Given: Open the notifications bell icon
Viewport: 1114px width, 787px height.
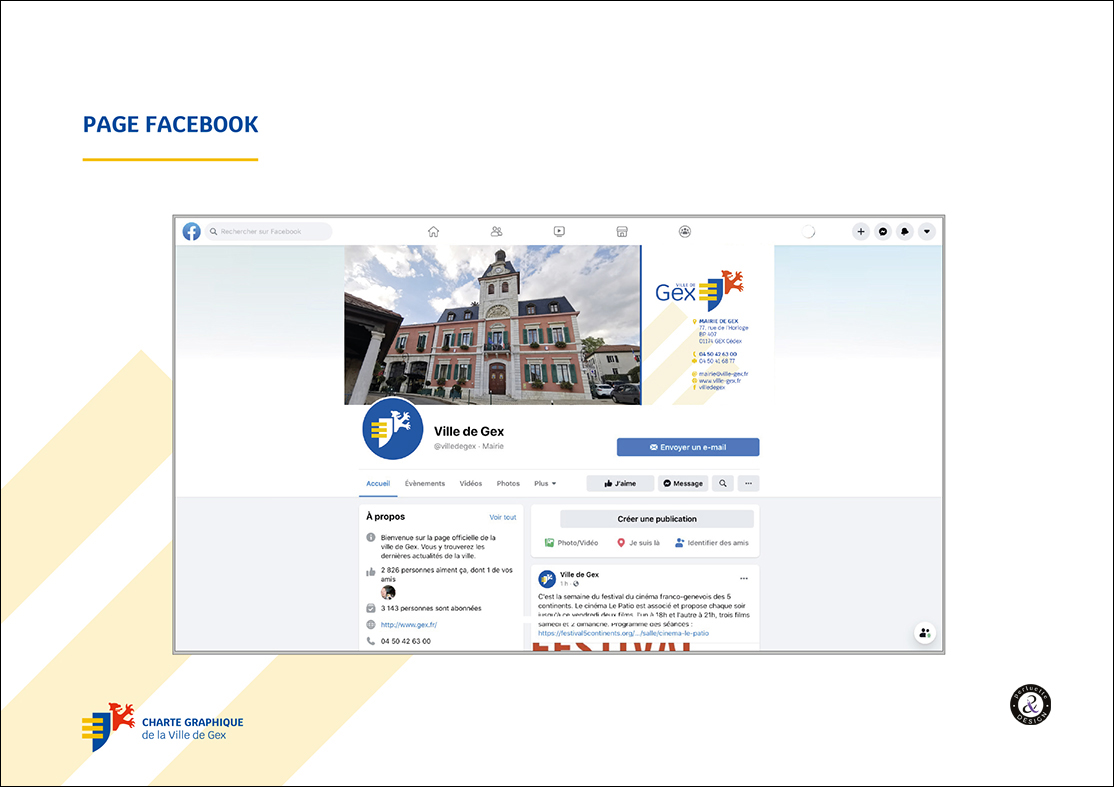Looking at the screenshot, I should pyautogui.click(x=905, y=231).
